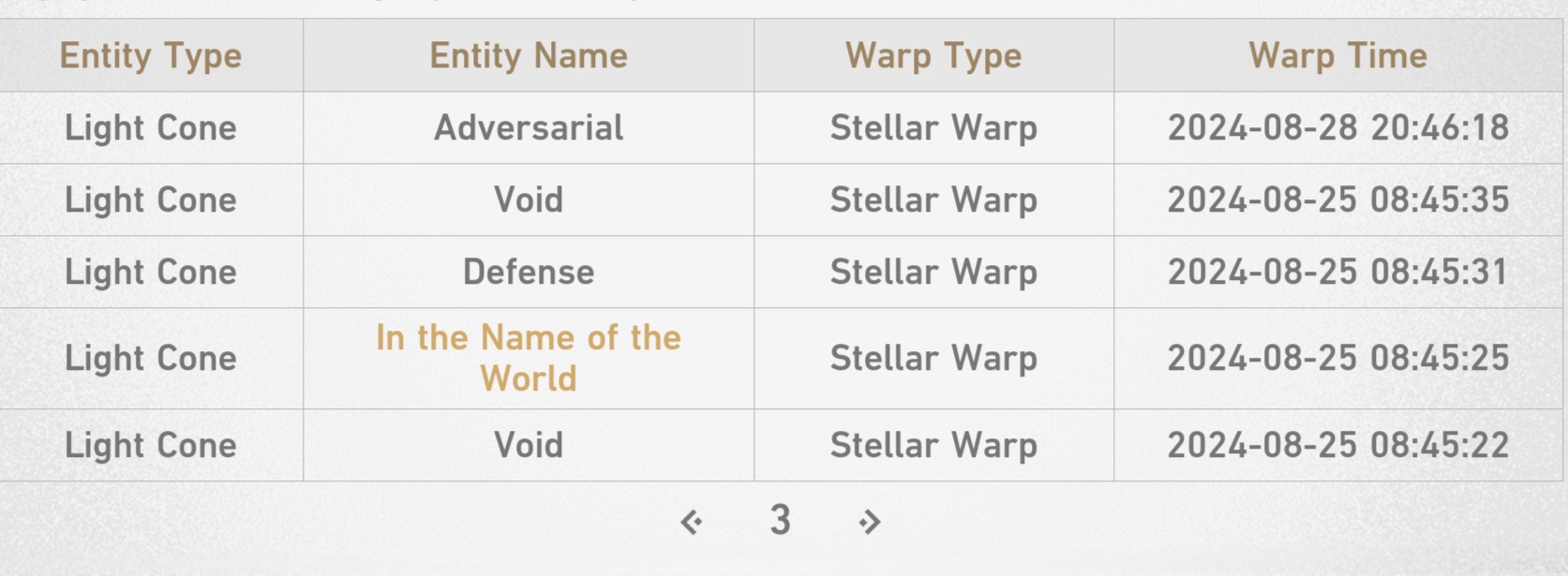Click warp time 2024-08-25 08:45:25
1568x576 pixels.
(x=1337, y=358)
